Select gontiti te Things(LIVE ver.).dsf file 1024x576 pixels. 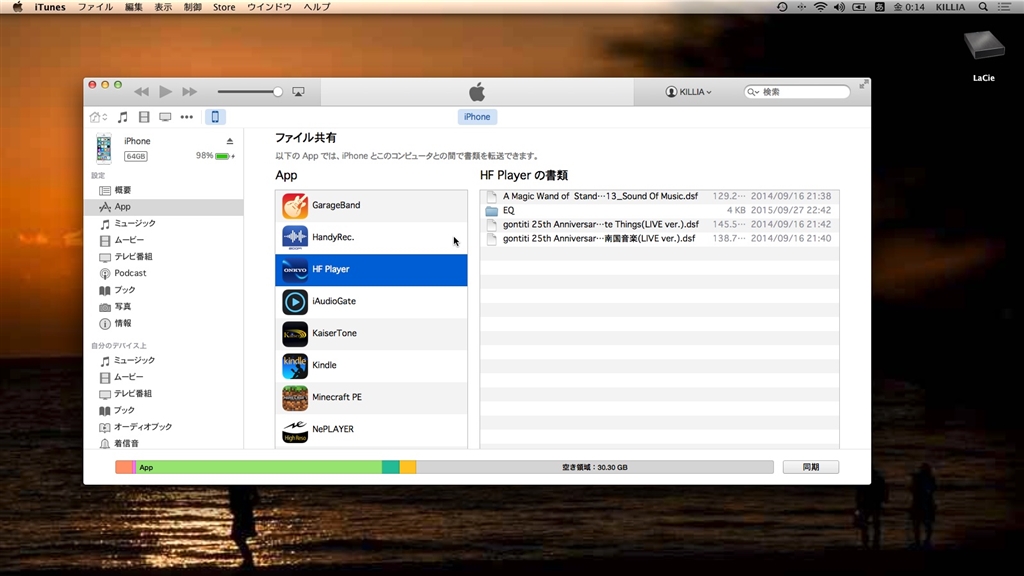[x=660, y=225]
